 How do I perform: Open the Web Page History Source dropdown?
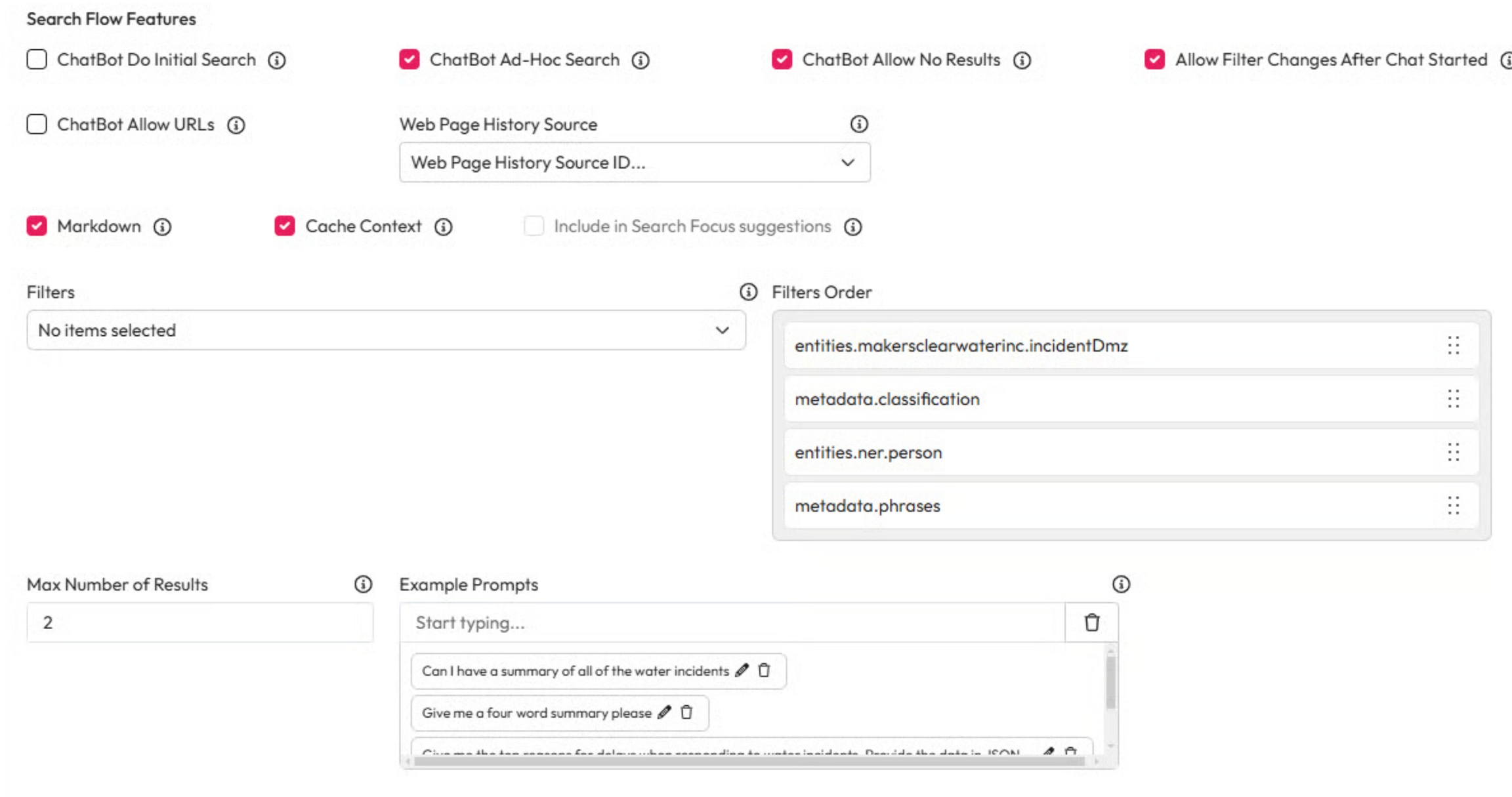pos(634,163)
